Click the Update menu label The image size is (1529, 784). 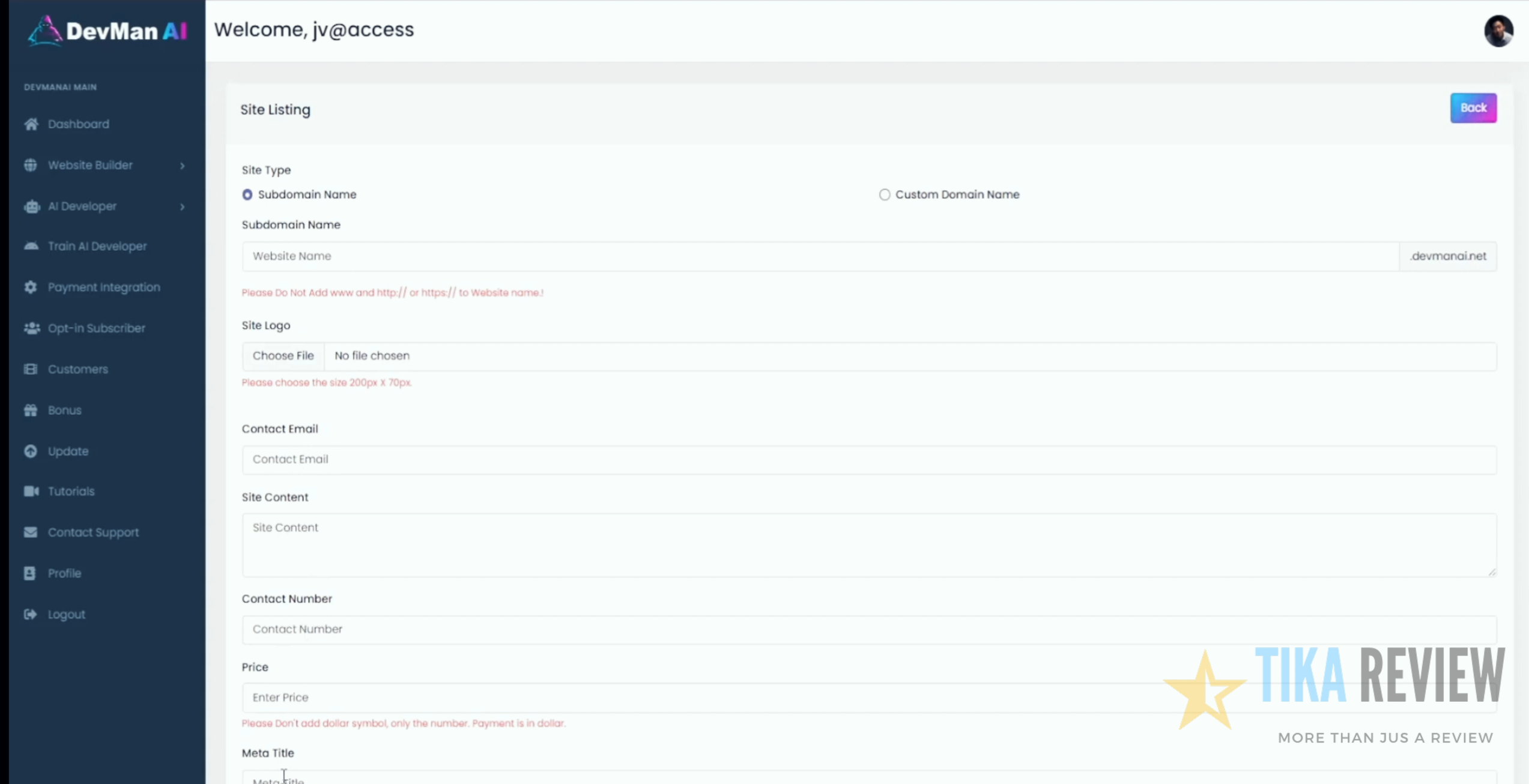pos(68,451)
